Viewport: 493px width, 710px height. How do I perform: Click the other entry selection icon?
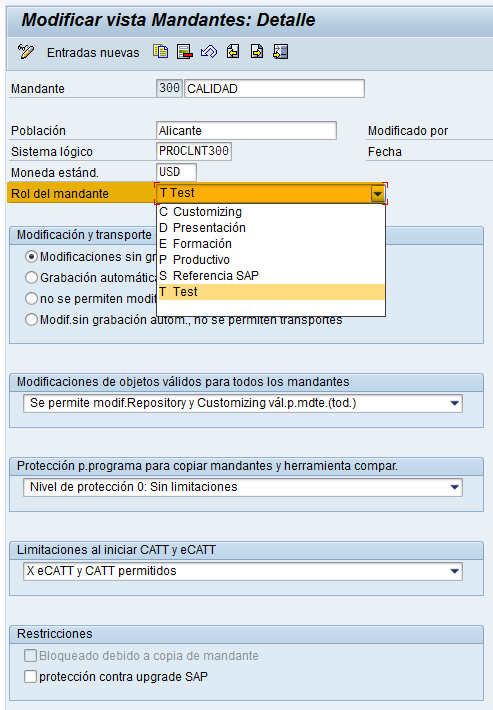[x=281, y=52]
